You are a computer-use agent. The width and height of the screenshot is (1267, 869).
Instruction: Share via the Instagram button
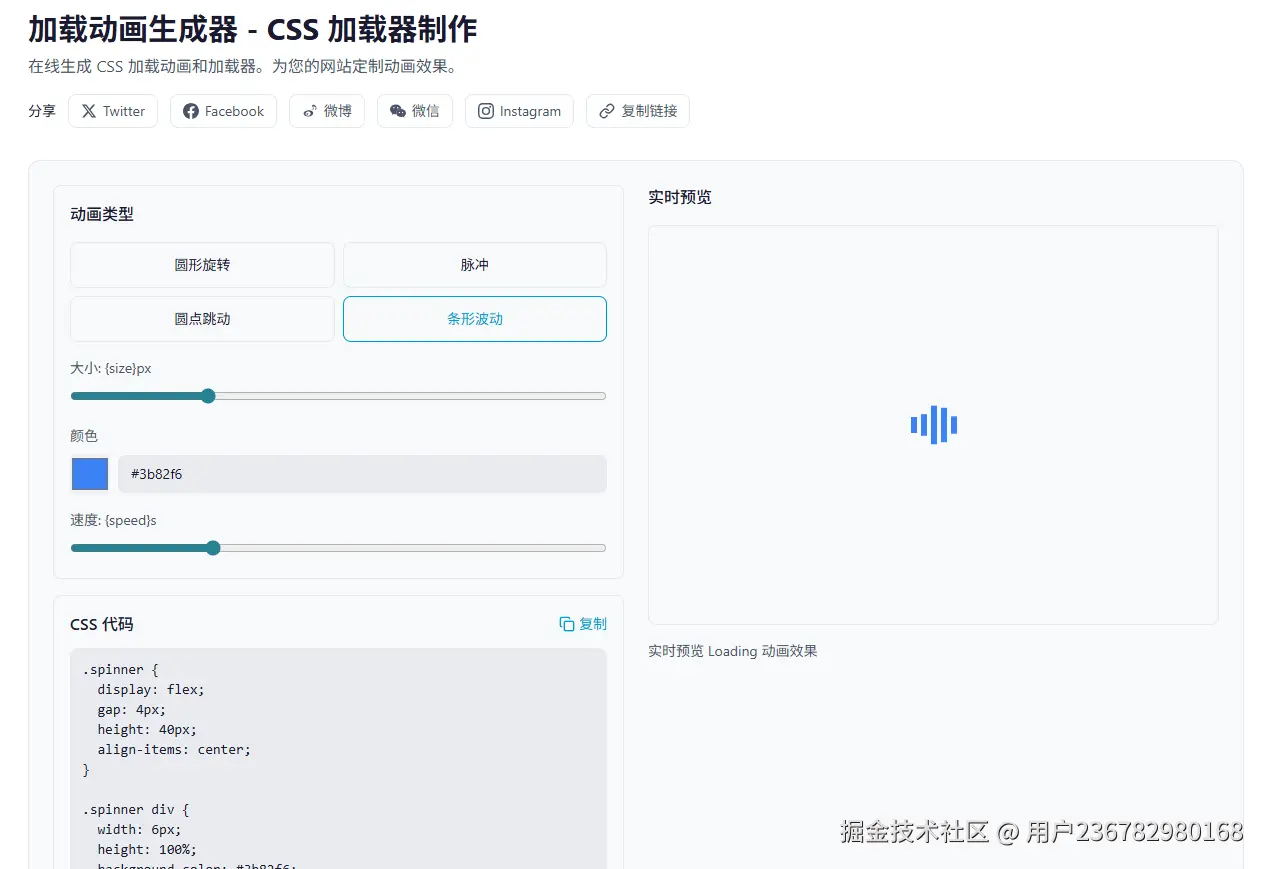coord(519,111)
